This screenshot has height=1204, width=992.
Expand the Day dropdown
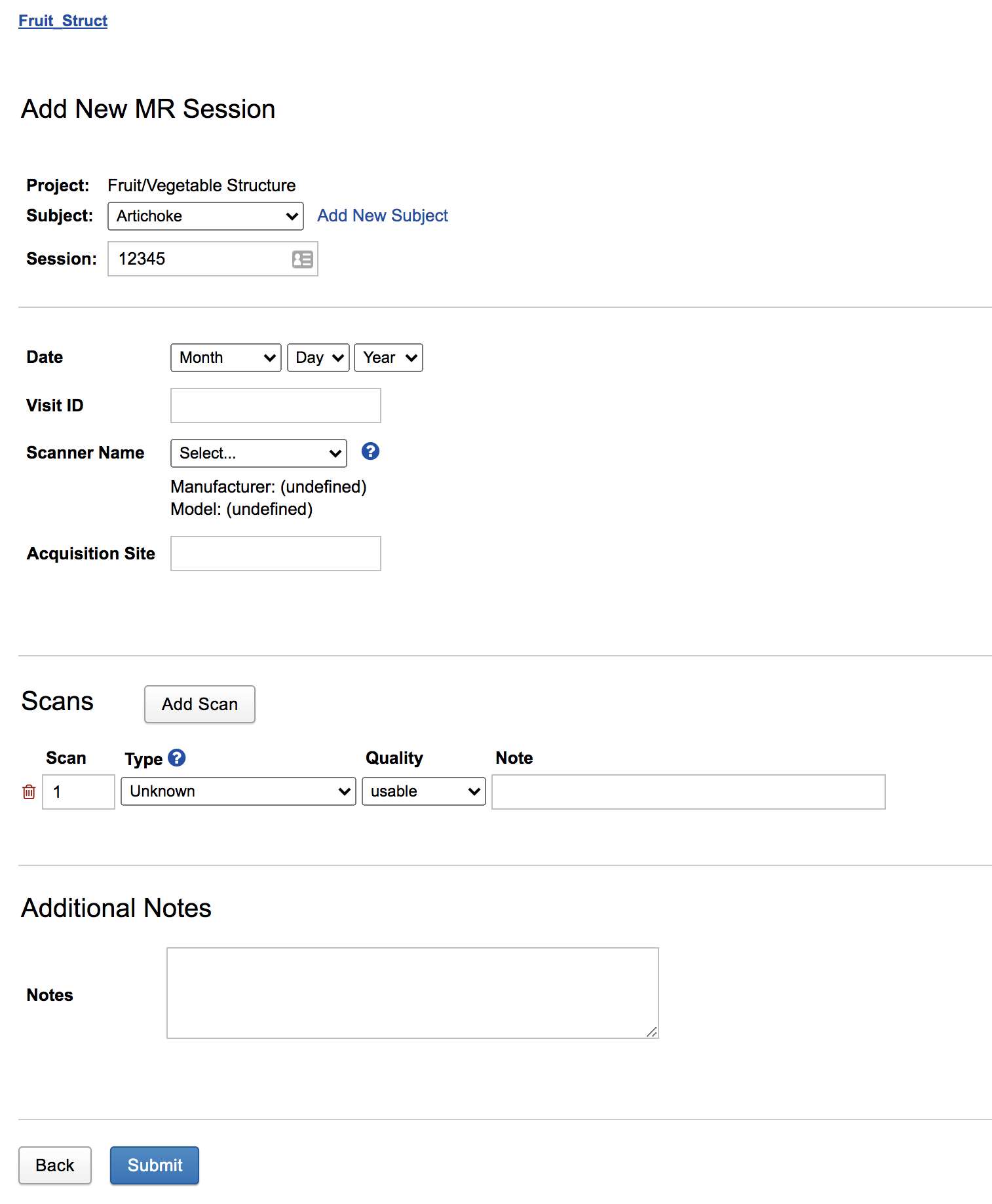[x=318, y=358]
